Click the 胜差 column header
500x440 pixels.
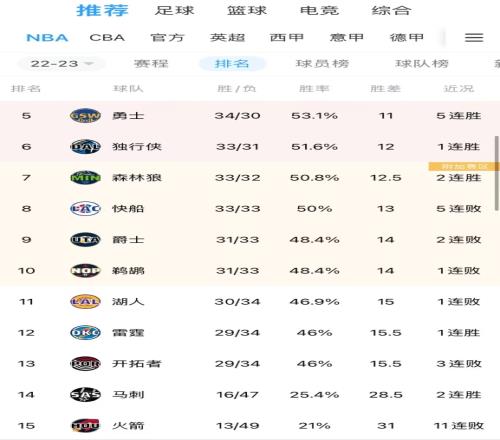click(386, 89)
